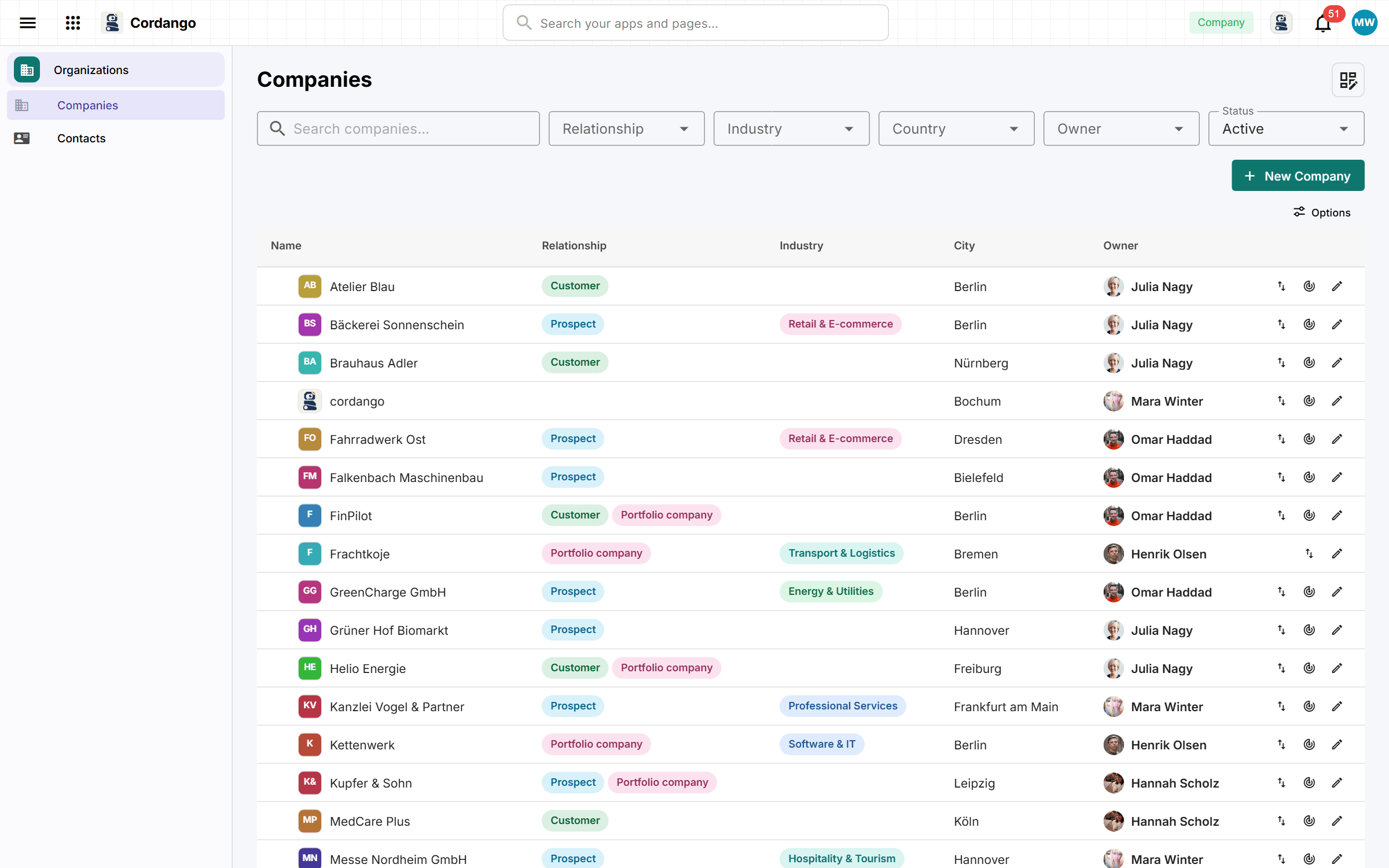Viewport: 1389px width, 868px height.
Task: Open the notifications bell
Action: [x=1323, y=23]
